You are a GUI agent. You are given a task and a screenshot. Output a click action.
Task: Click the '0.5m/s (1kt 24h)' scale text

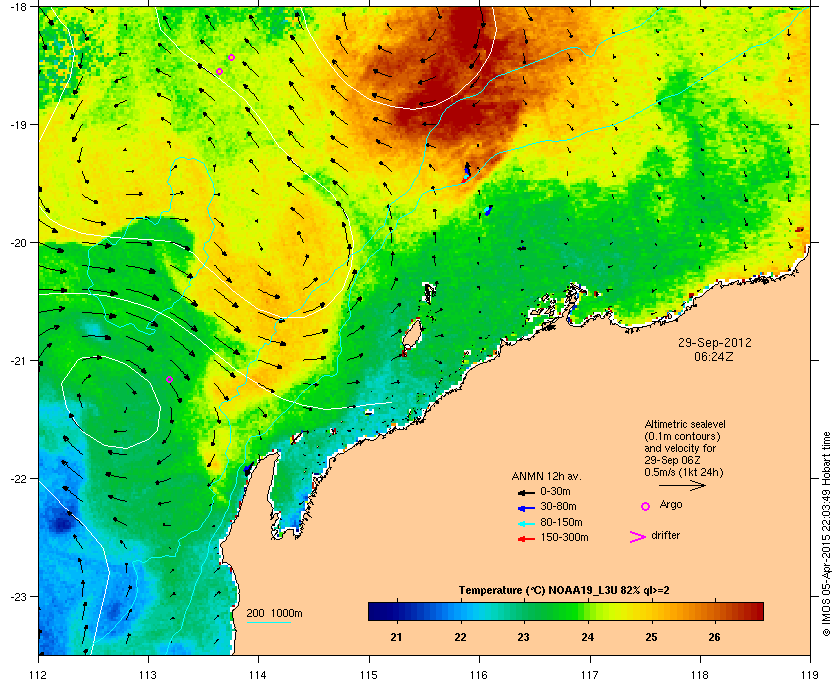pos(684,473)
